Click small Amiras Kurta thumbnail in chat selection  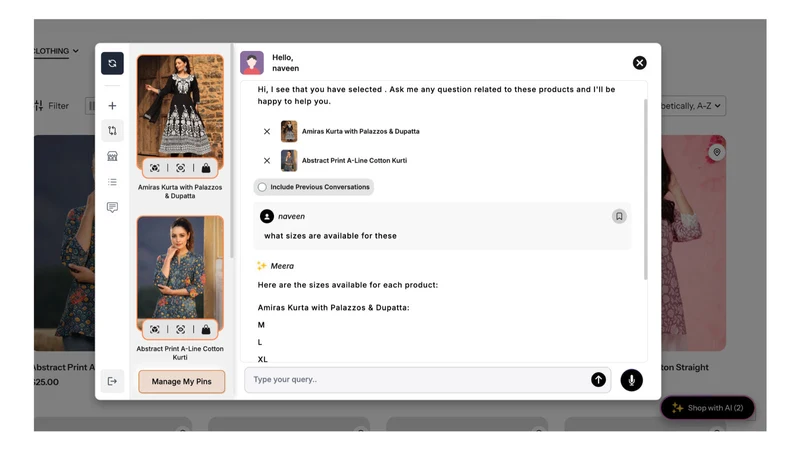289,131
